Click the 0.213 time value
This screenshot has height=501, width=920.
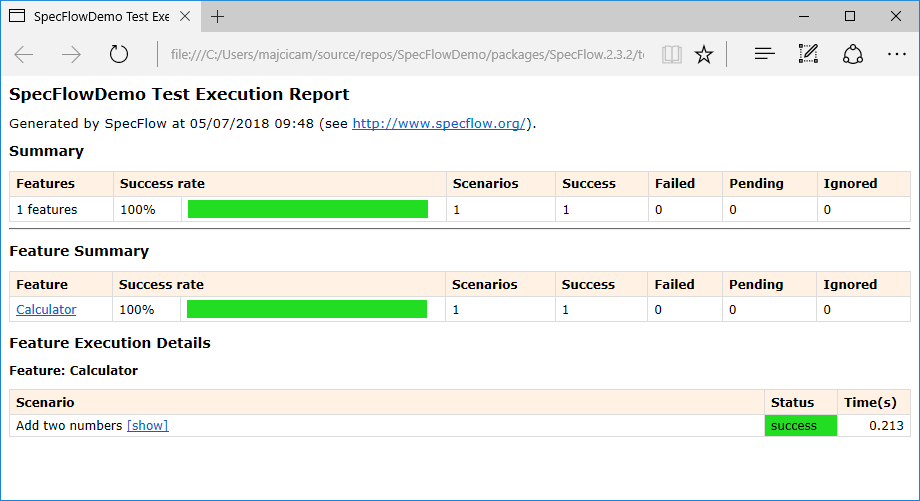tap(886, 425)
